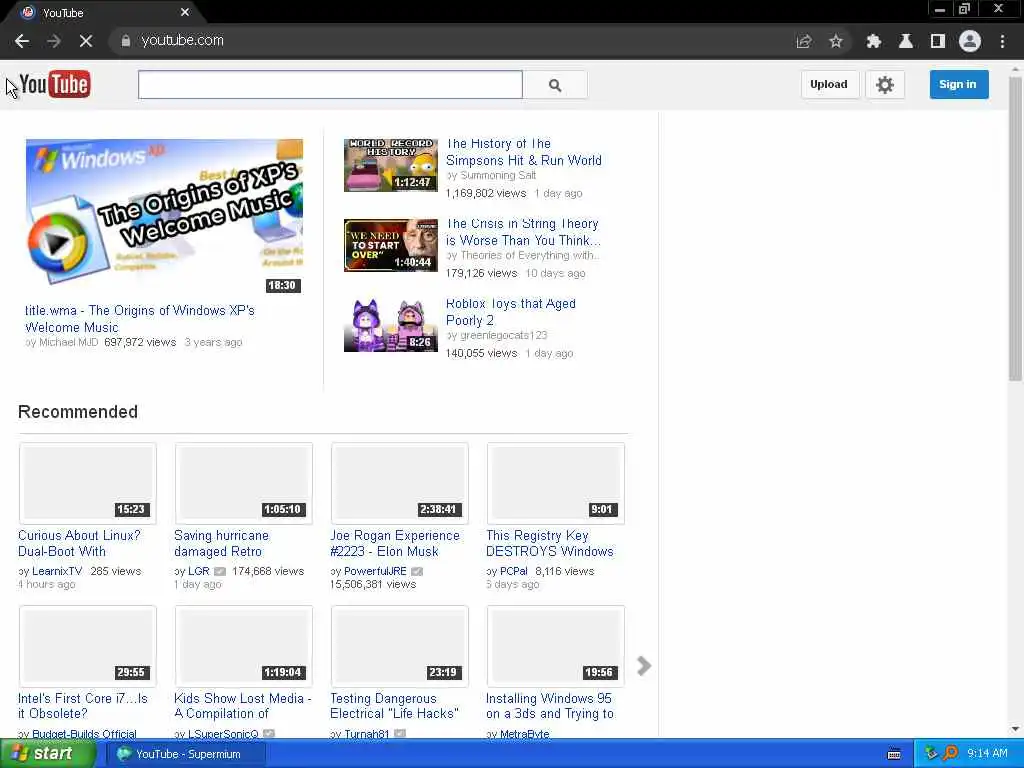Open 'The Crisis in String Theory' title link

tap(523, 232)
